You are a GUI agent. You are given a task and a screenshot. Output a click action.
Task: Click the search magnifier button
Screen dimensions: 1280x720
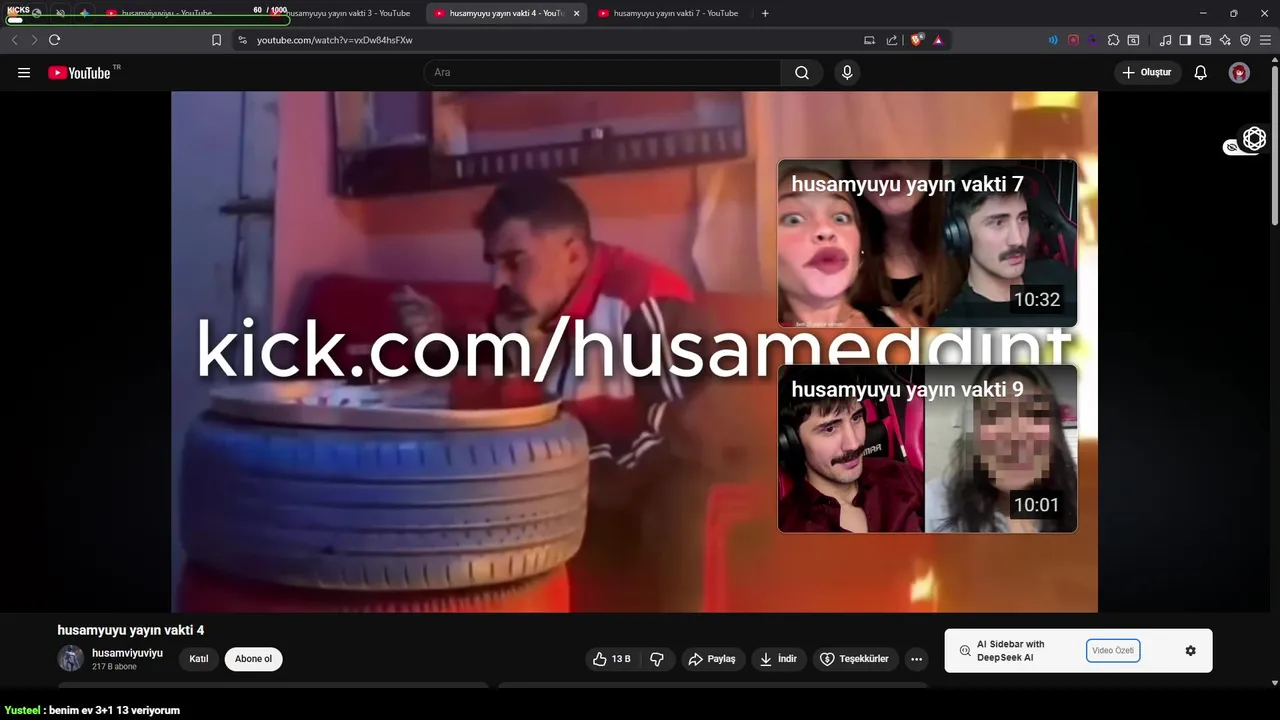coord(802,72)
